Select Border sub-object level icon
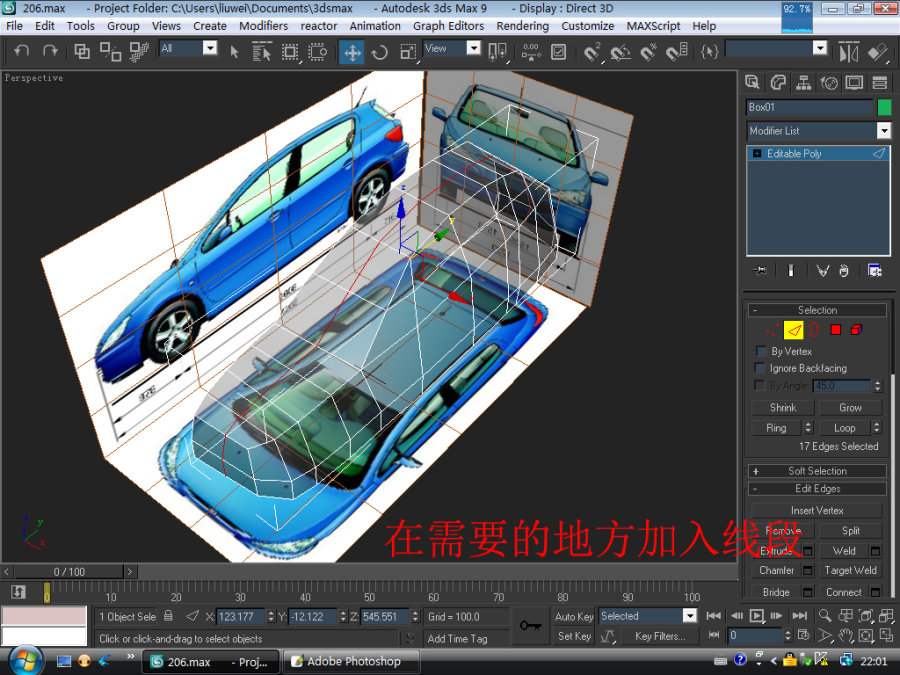 coord(814,330)
